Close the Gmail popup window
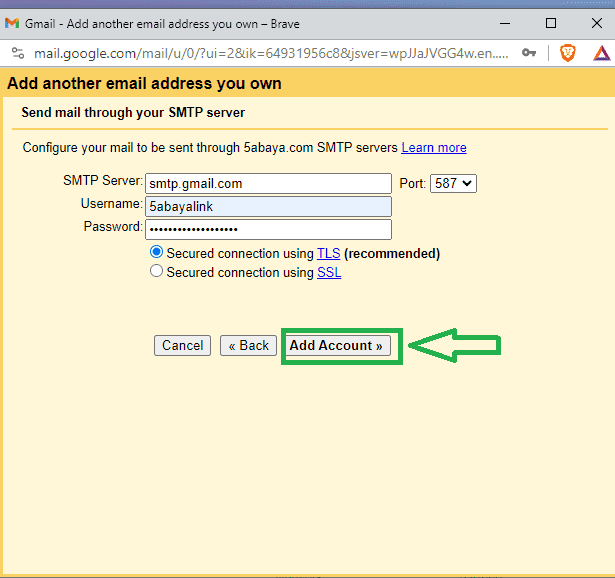 (597, 24)
